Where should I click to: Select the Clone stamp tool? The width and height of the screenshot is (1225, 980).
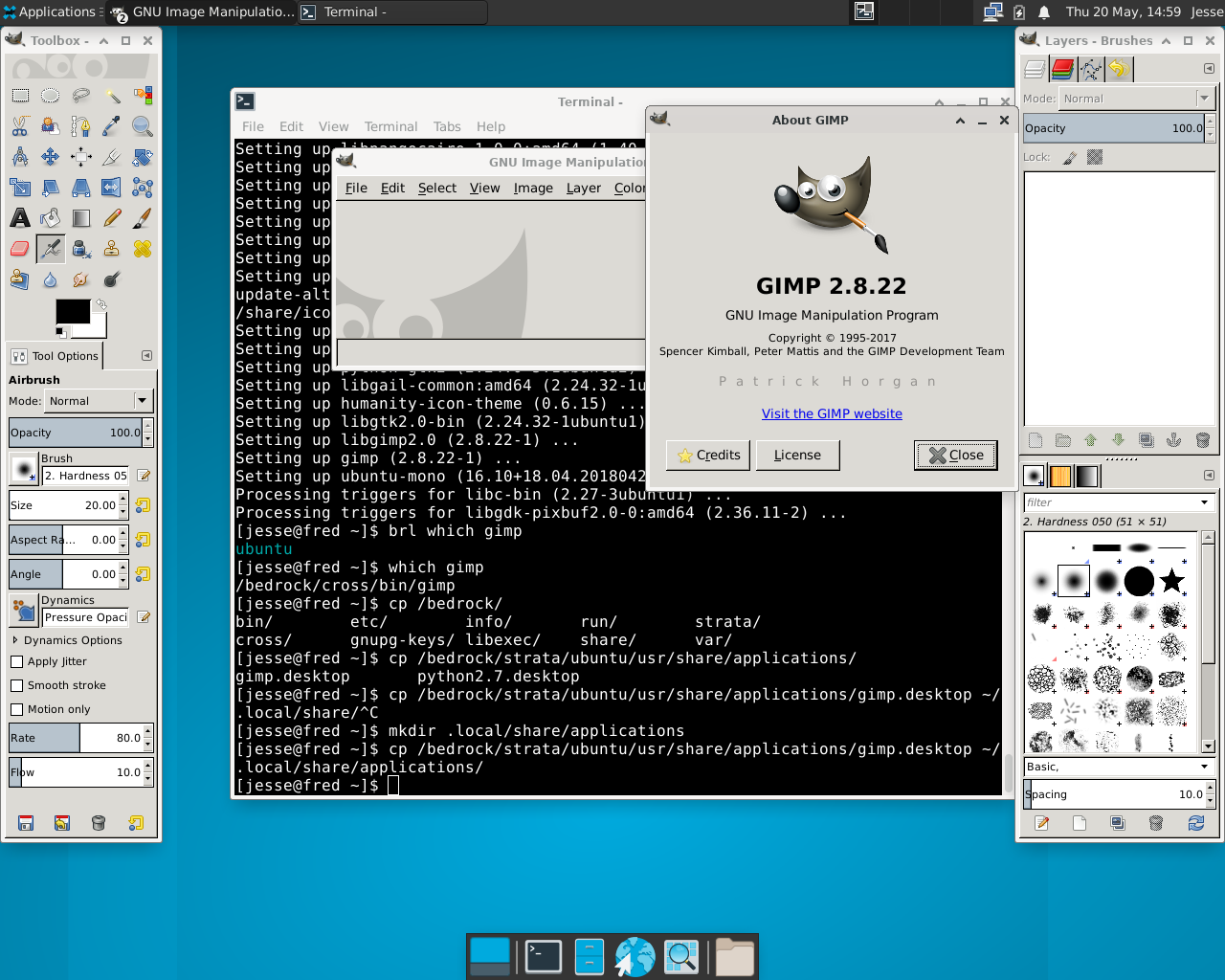click(x=112, y=249)
